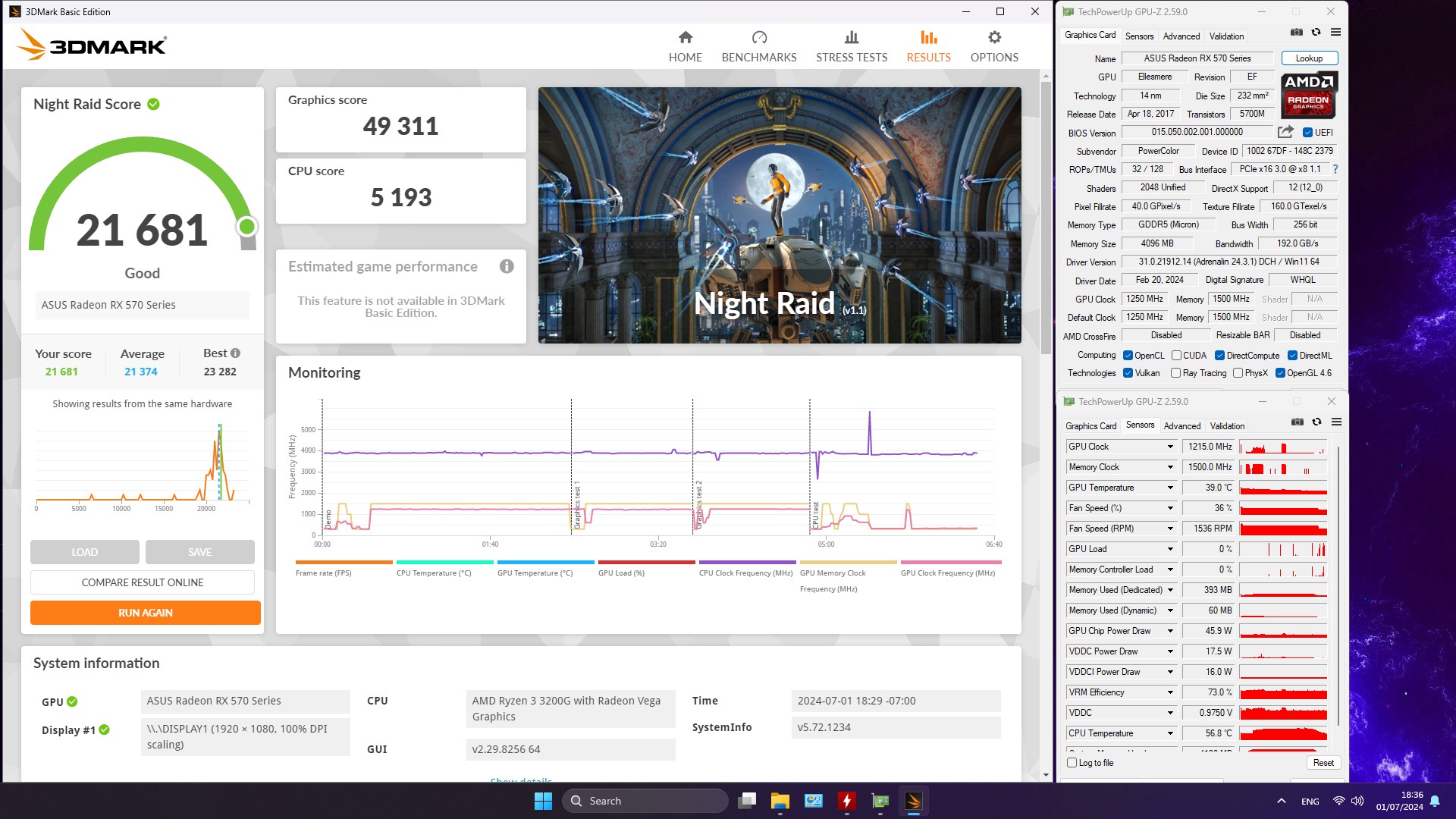Expand the Memory Controller Load dropdown
Image resolution: width=1456 pixels, height=819 pixels.
click(1170, 570)
